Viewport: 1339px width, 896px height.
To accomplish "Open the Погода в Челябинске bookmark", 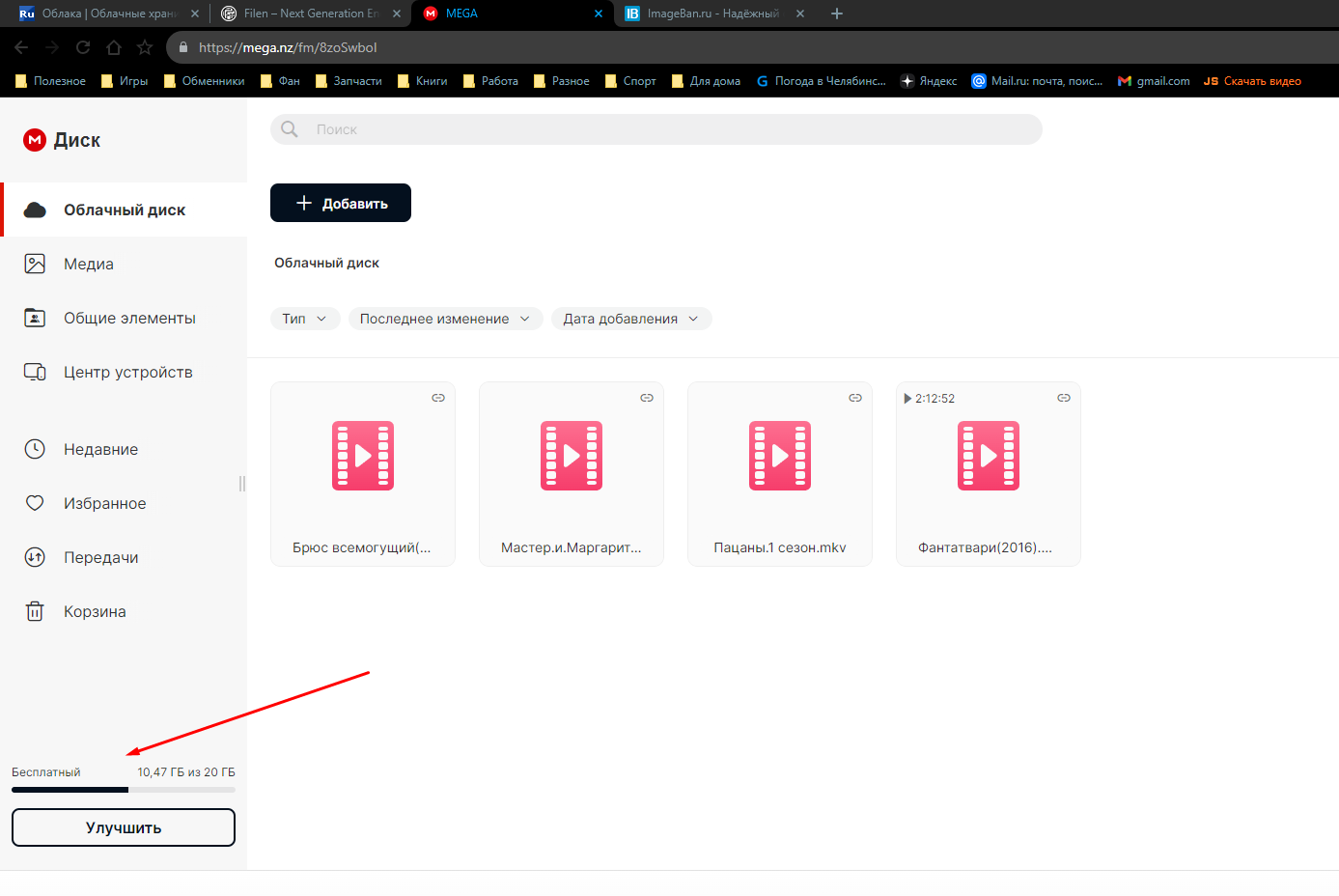I will coord(821,81).
